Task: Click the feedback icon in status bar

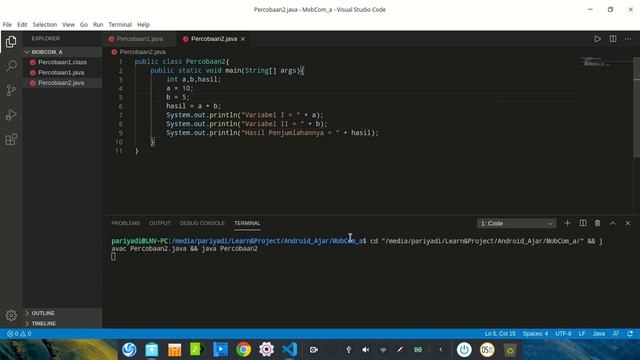Action: (616, 333)
